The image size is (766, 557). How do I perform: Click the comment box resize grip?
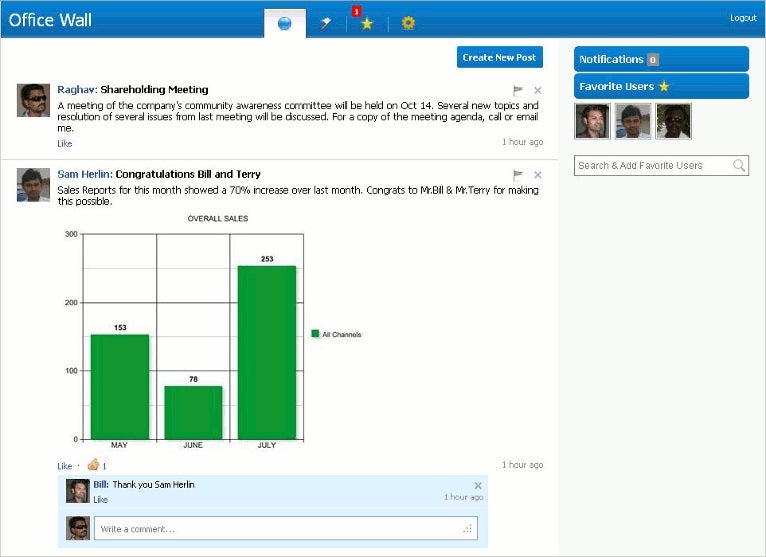click(468, 529)
